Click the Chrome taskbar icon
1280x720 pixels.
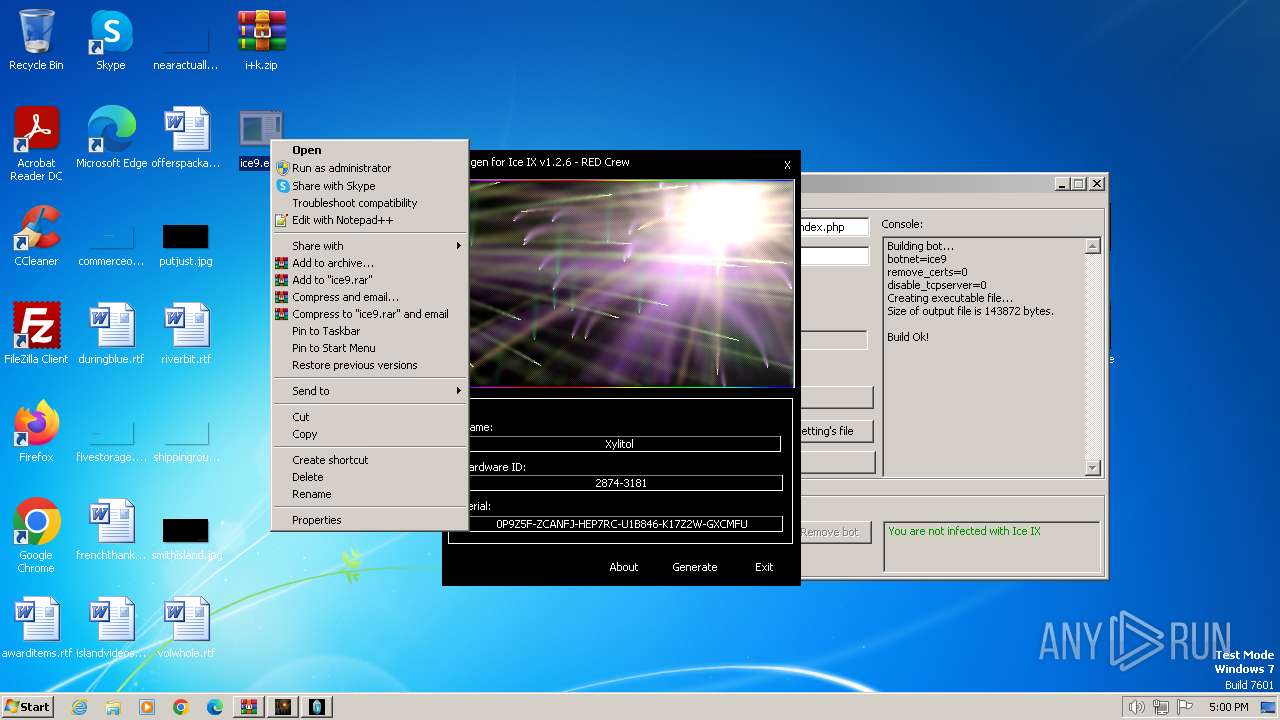(x=181, y=707)
